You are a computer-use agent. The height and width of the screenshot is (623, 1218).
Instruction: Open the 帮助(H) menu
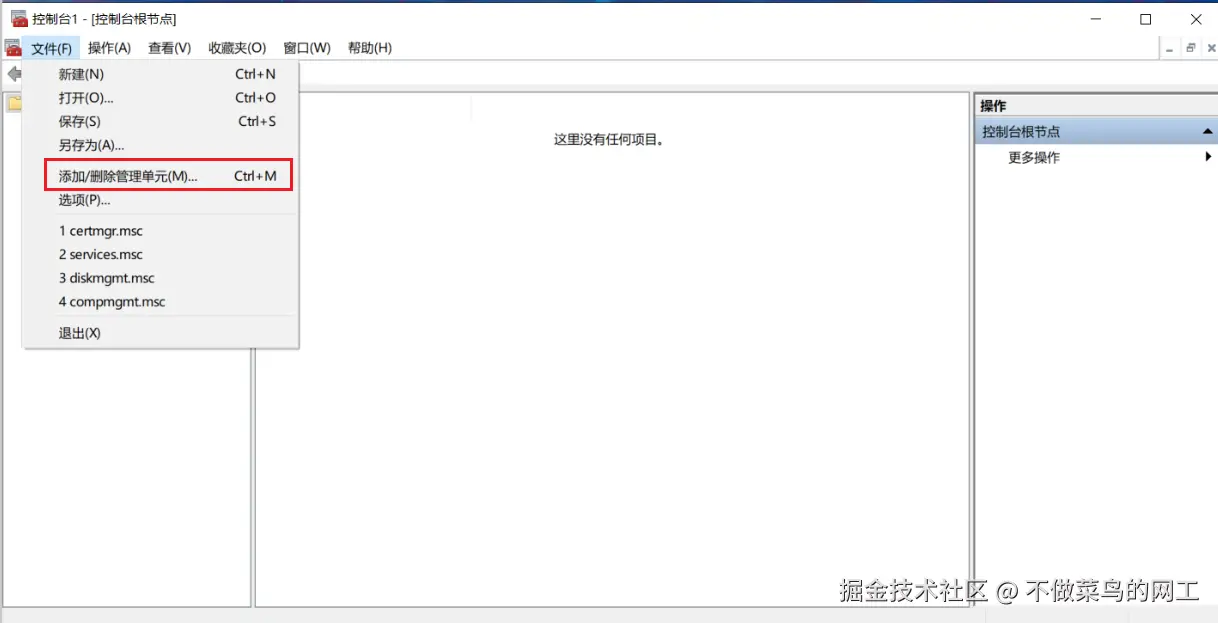pos(370,47)
